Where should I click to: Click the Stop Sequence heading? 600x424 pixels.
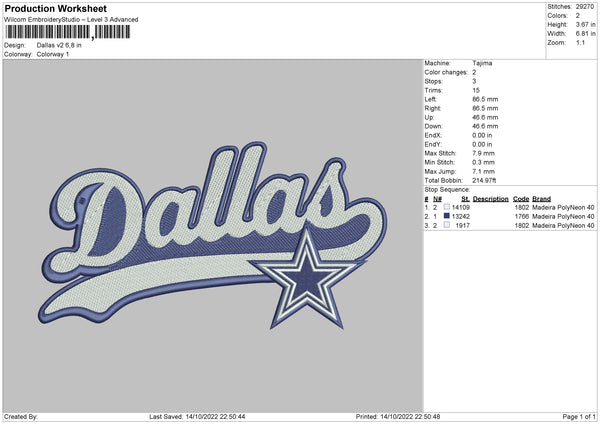[x=447, y=190]
